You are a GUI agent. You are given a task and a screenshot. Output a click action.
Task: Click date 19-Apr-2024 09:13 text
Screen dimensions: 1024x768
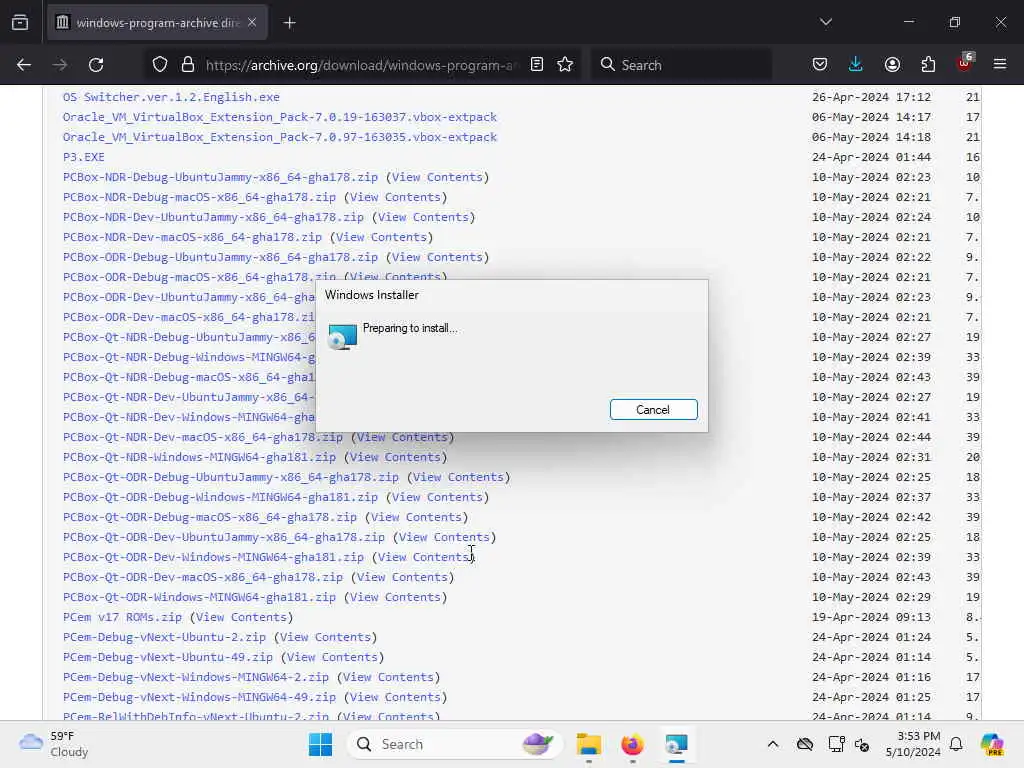coord(871,617)
